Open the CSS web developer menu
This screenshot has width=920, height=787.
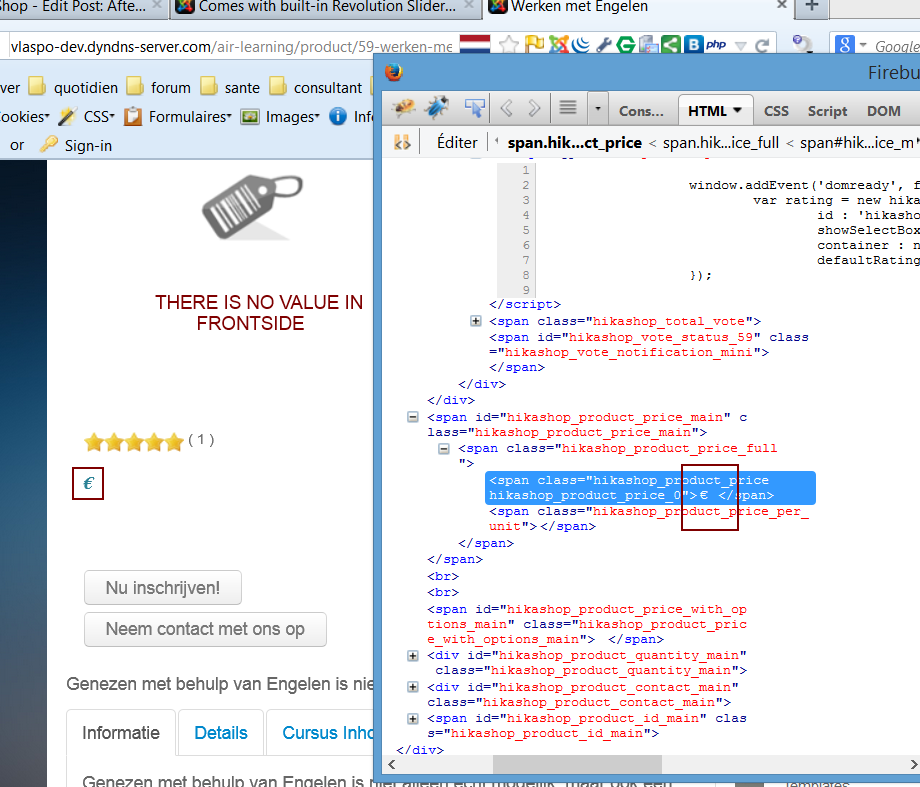[87, 117]
